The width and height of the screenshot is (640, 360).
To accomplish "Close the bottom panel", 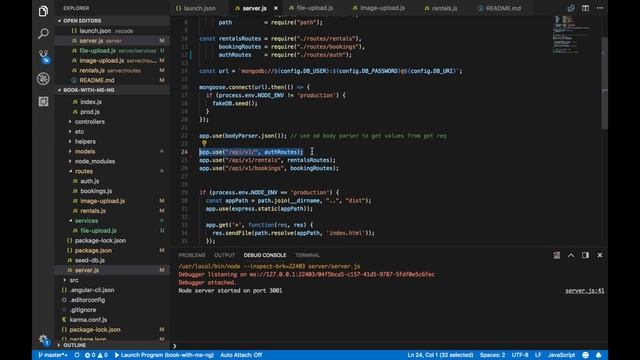I will pos(600,255).
